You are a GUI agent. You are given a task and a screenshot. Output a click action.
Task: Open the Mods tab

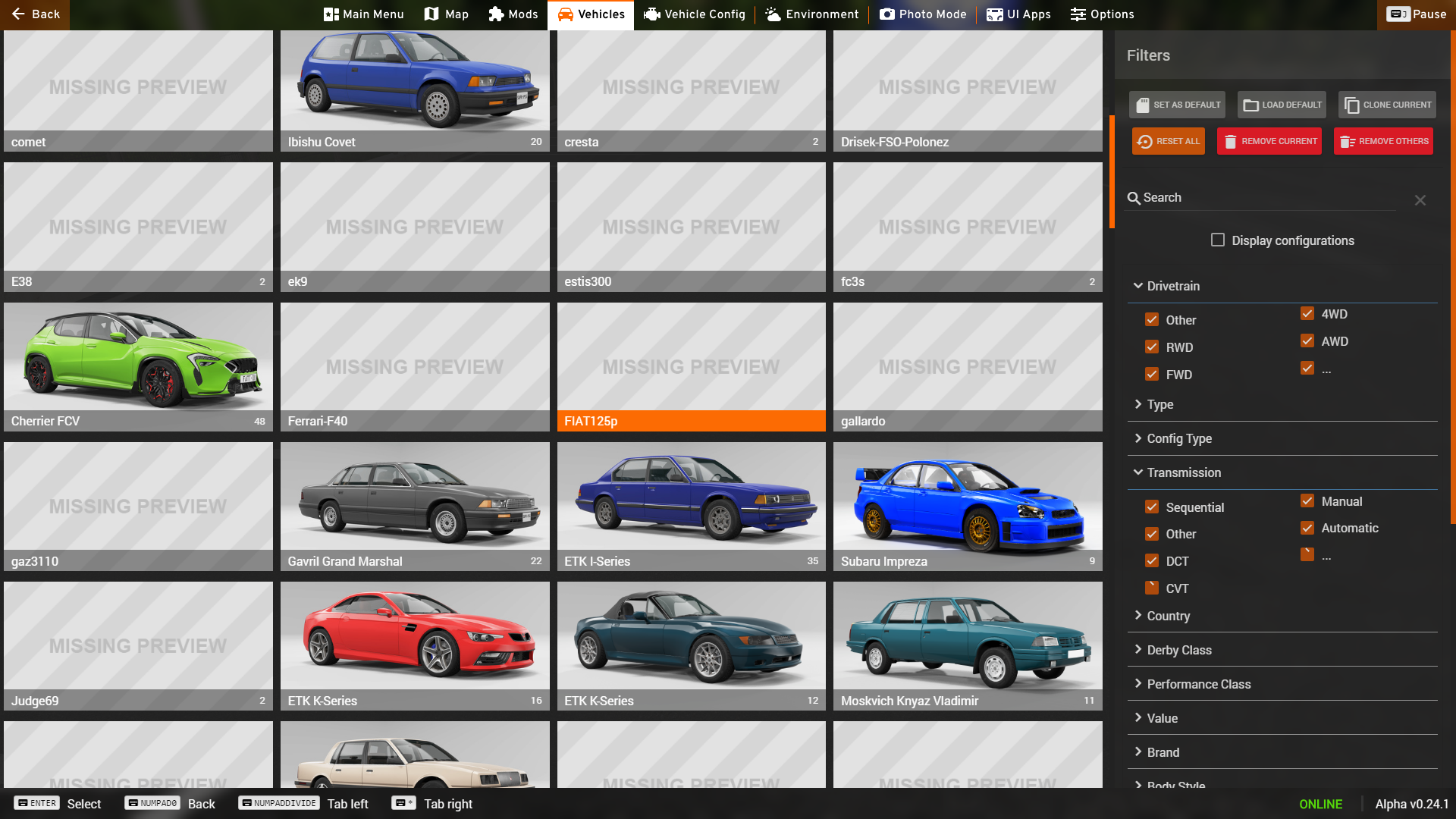[x=513, y=14]
